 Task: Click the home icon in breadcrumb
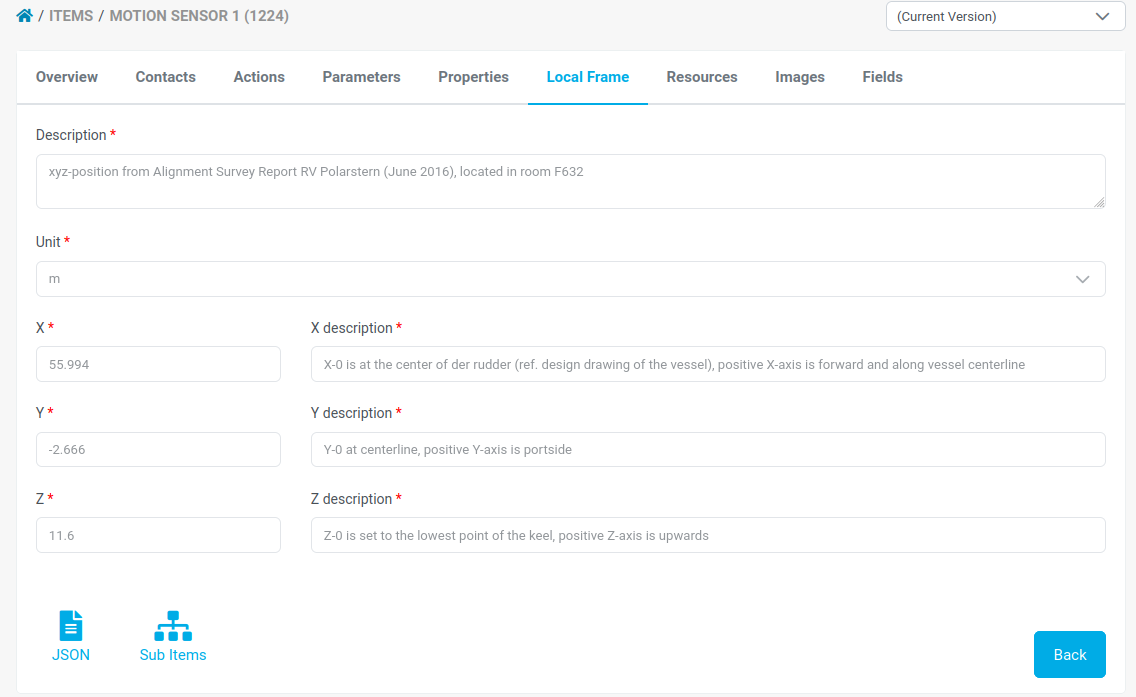(25, 16)
